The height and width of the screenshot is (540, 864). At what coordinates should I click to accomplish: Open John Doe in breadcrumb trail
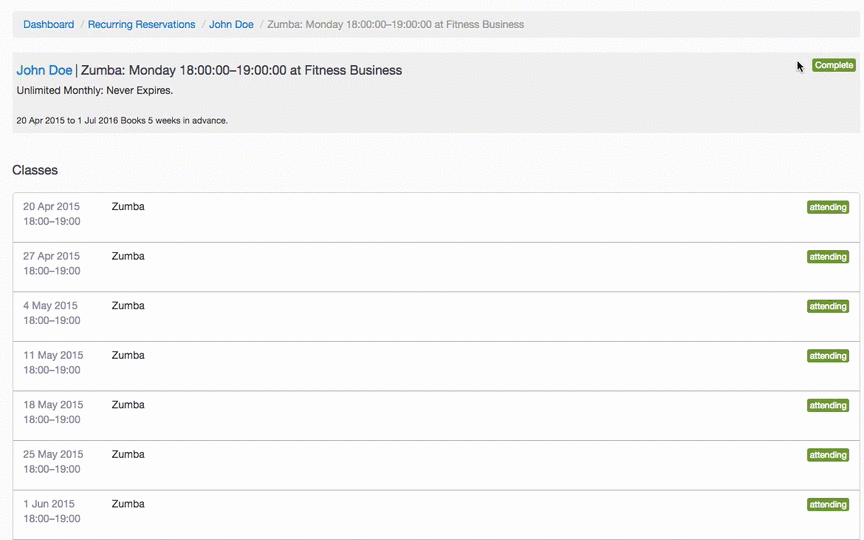pyautogui.click(x=231, y=24)
